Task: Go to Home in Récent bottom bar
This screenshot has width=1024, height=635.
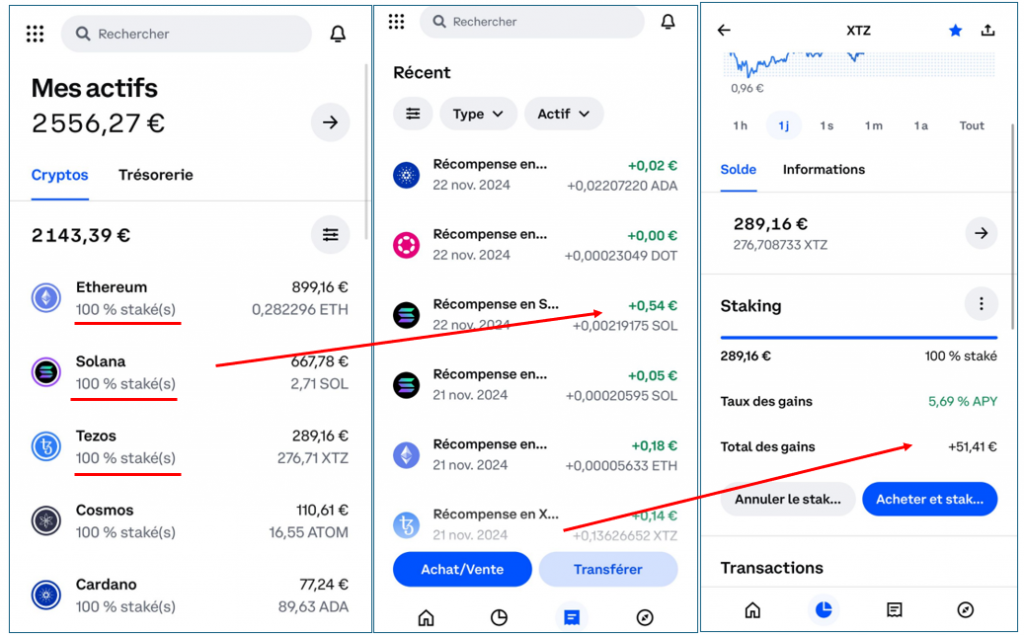Action: coord(426,617)
